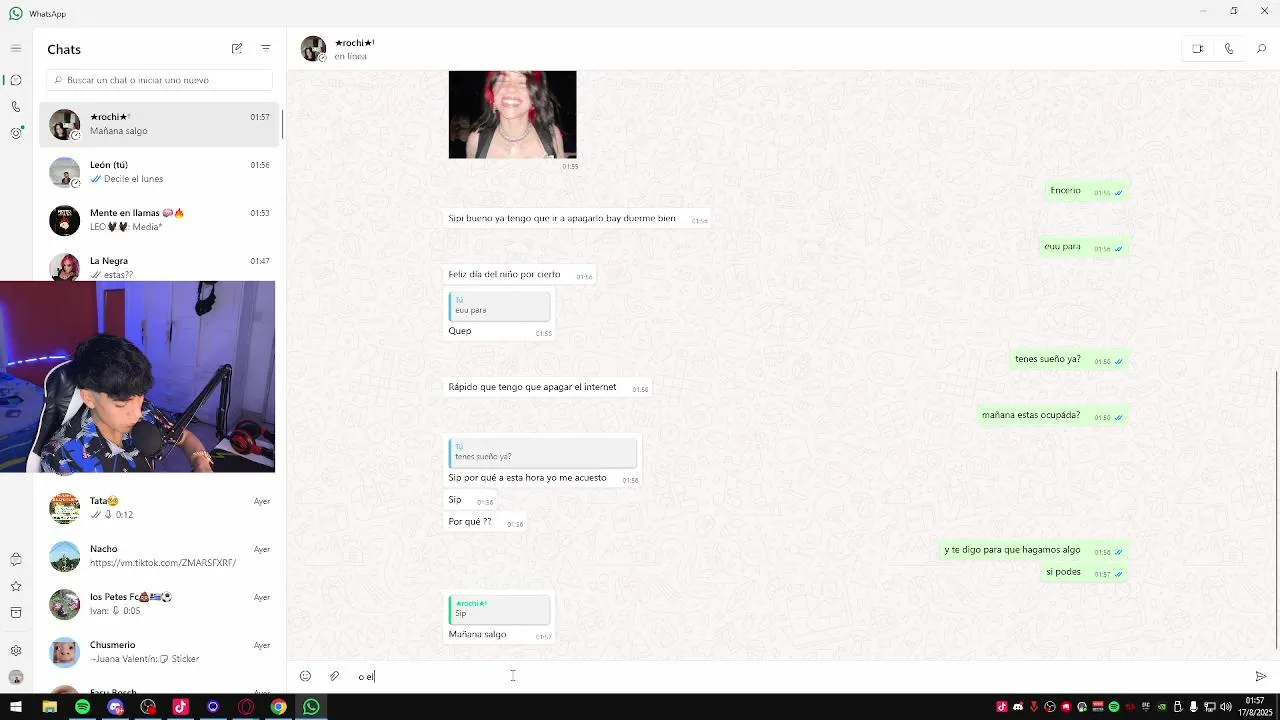Click the NVIDIA tray icon
The height and width of the screenshot is (720, 1280).
click(x=1161, y=707)
